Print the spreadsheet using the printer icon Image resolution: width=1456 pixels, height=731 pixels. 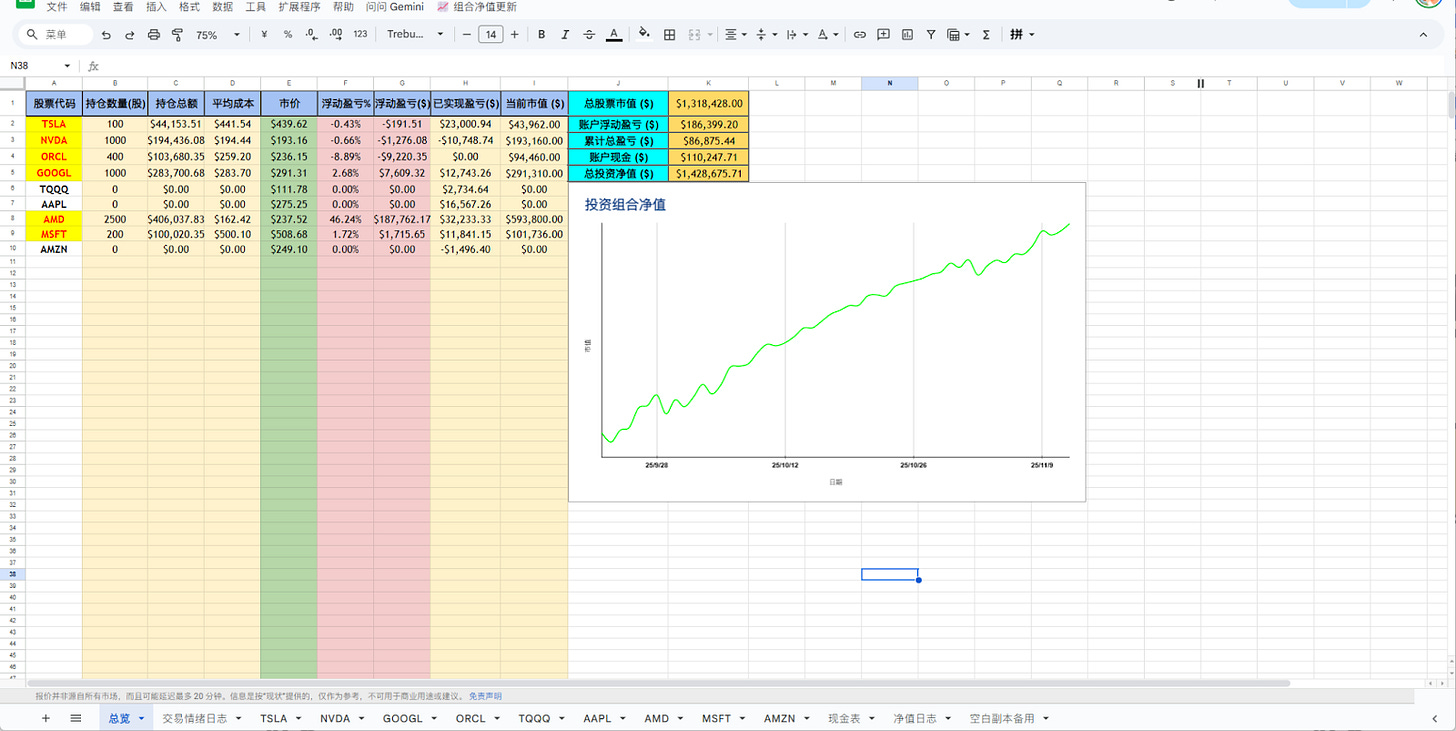click(x=154, y=35)
